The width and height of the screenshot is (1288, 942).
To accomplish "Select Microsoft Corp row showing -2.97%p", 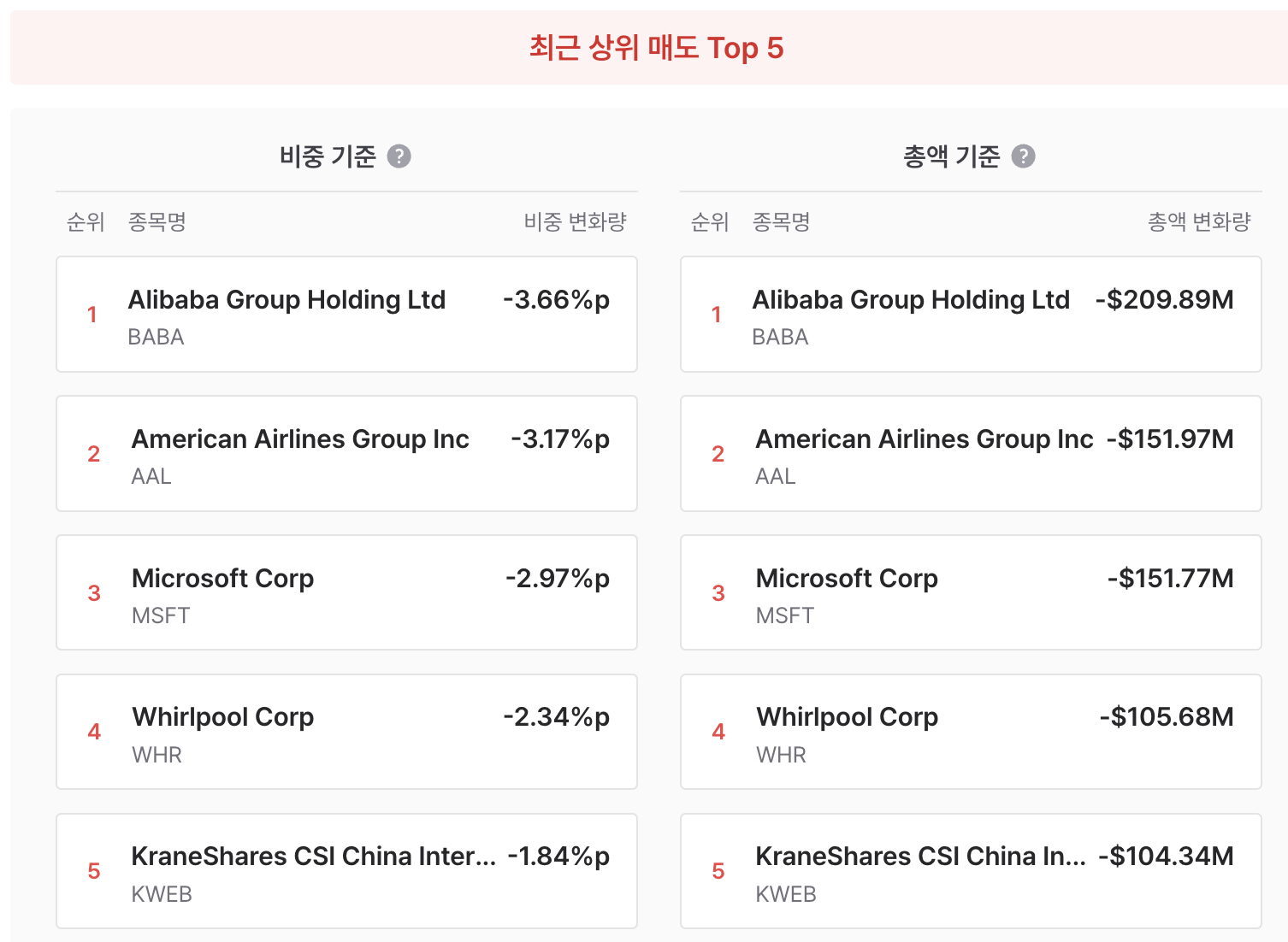I will (x=346, y=592).
